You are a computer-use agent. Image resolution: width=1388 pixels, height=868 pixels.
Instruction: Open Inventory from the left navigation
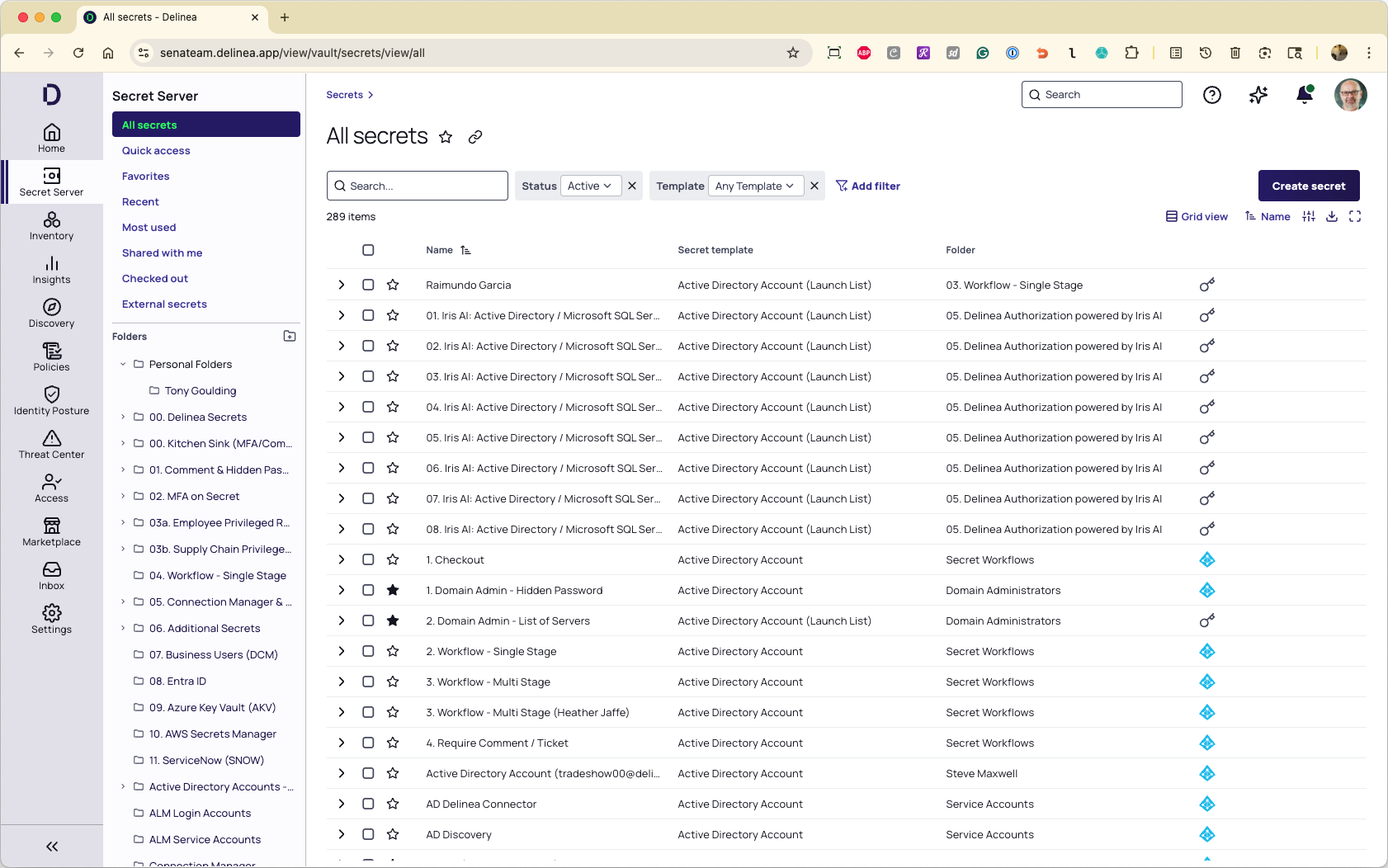[x=51, y=225]
